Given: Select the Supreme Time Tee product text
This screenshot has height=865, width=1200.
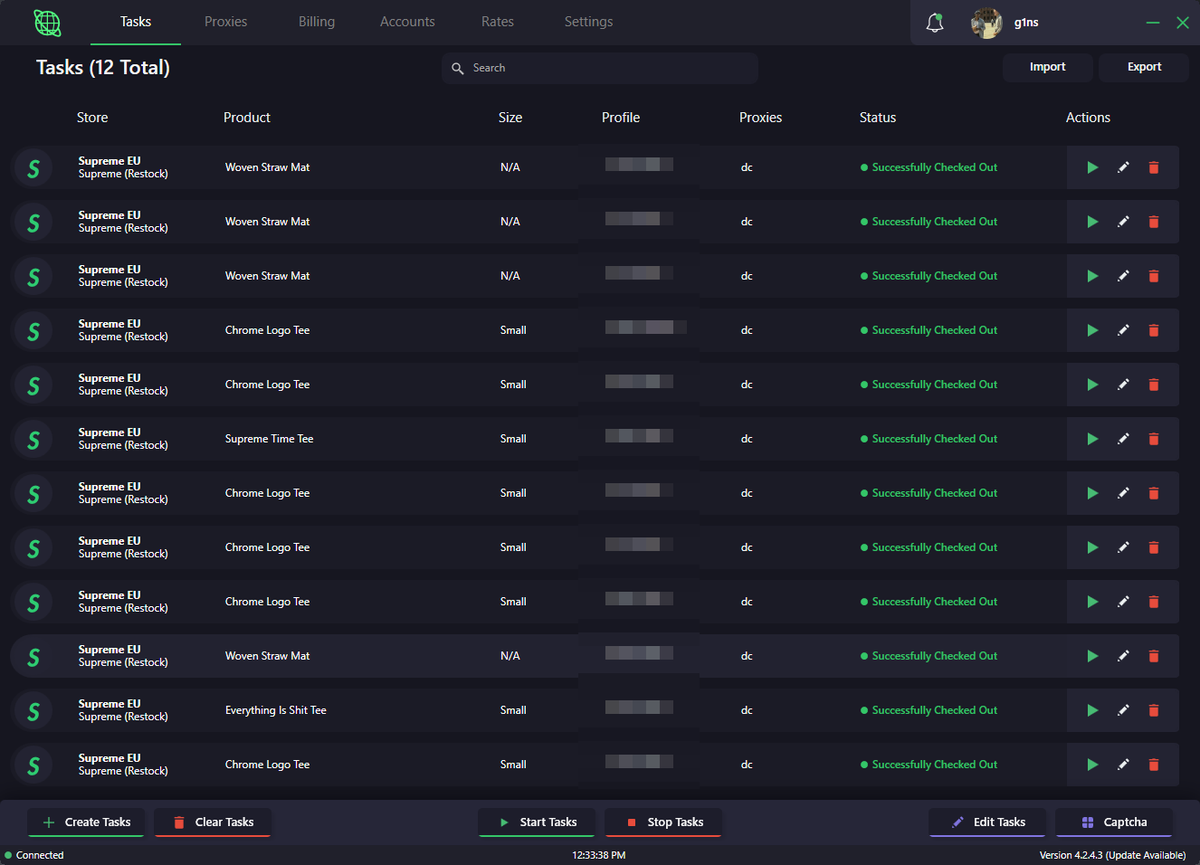Looking at the screenshot, I should [x=269, y=439].
